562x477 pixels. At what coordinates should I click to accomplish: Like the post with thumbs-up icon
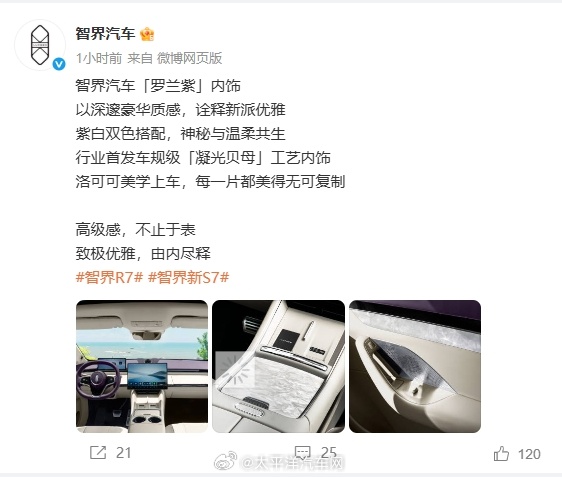coord(501,453)
